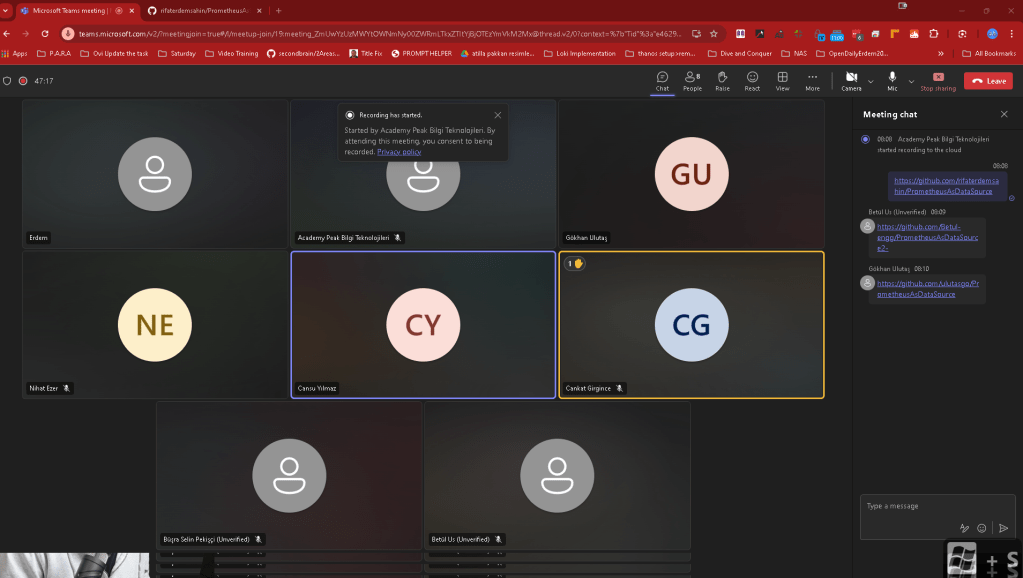
Task: Click the browser address bar URL
Action: pos(380,34)
